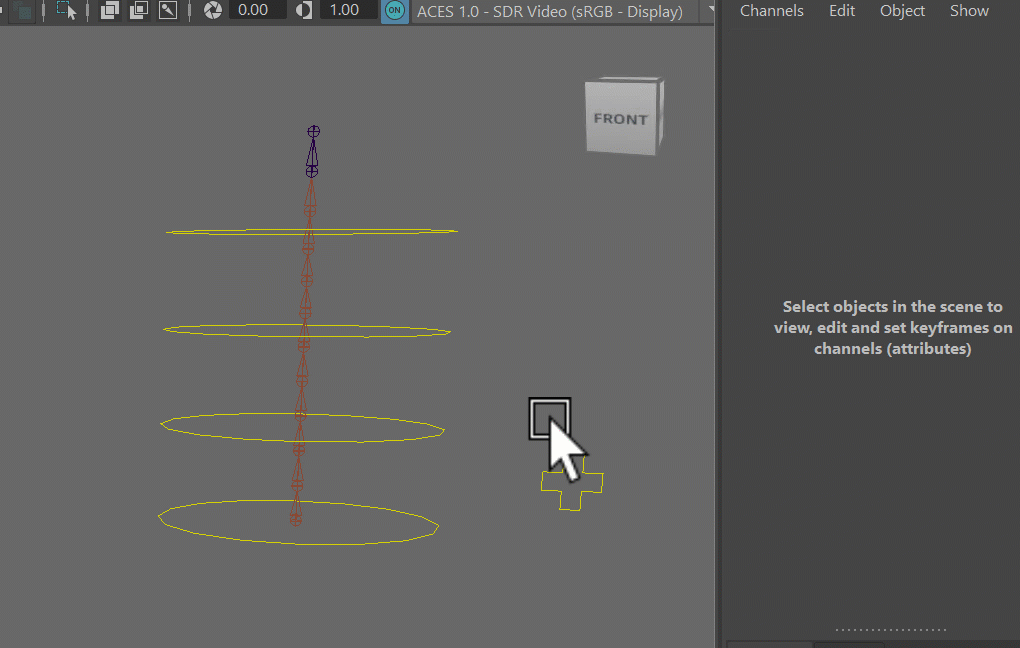1020x648 pixels.
Task: Open the Object menu in Channel Box
Action: click(902, 11)
